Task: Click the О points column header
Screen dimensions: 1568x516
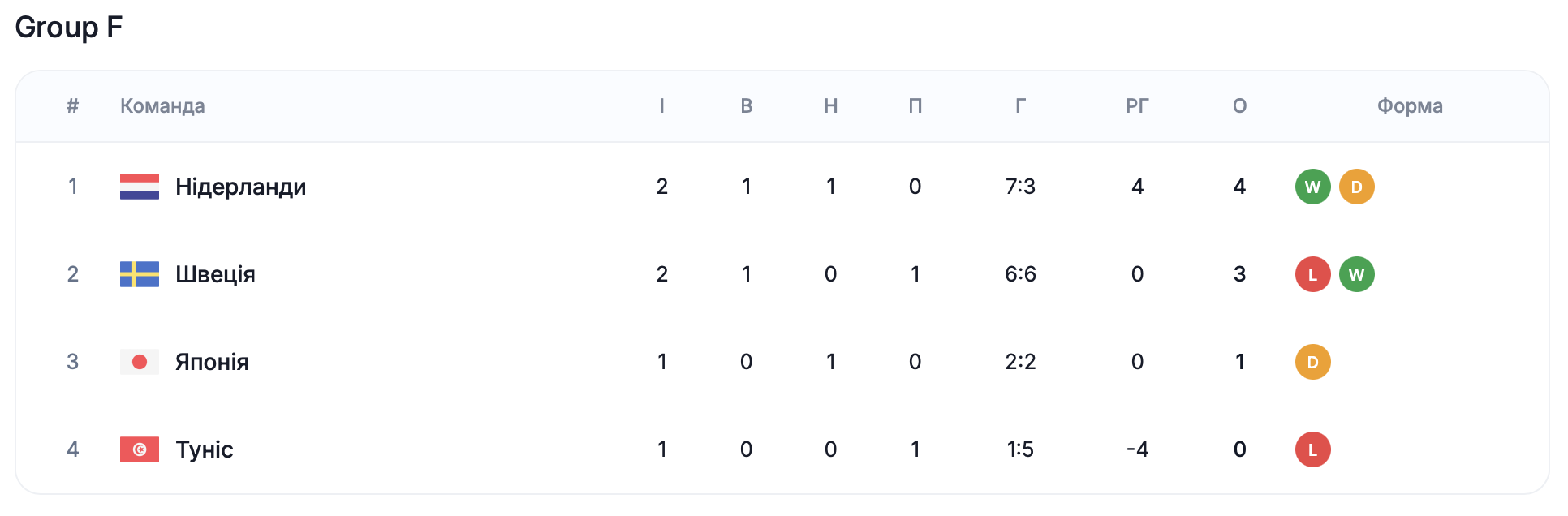Action: point(1239,106)
